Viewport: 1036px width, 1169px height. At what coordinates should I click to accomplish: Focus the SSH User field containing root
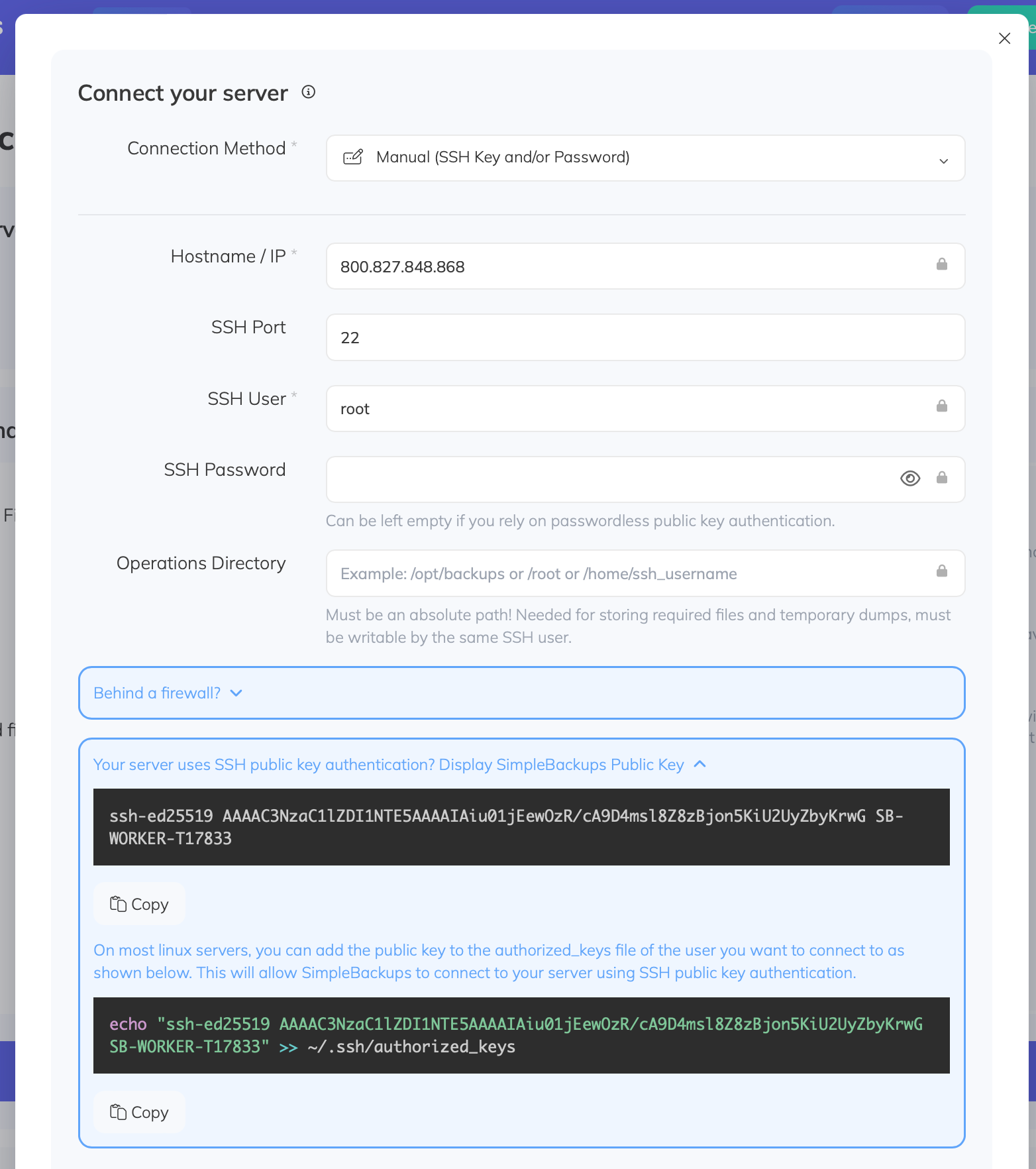(645, 409)
